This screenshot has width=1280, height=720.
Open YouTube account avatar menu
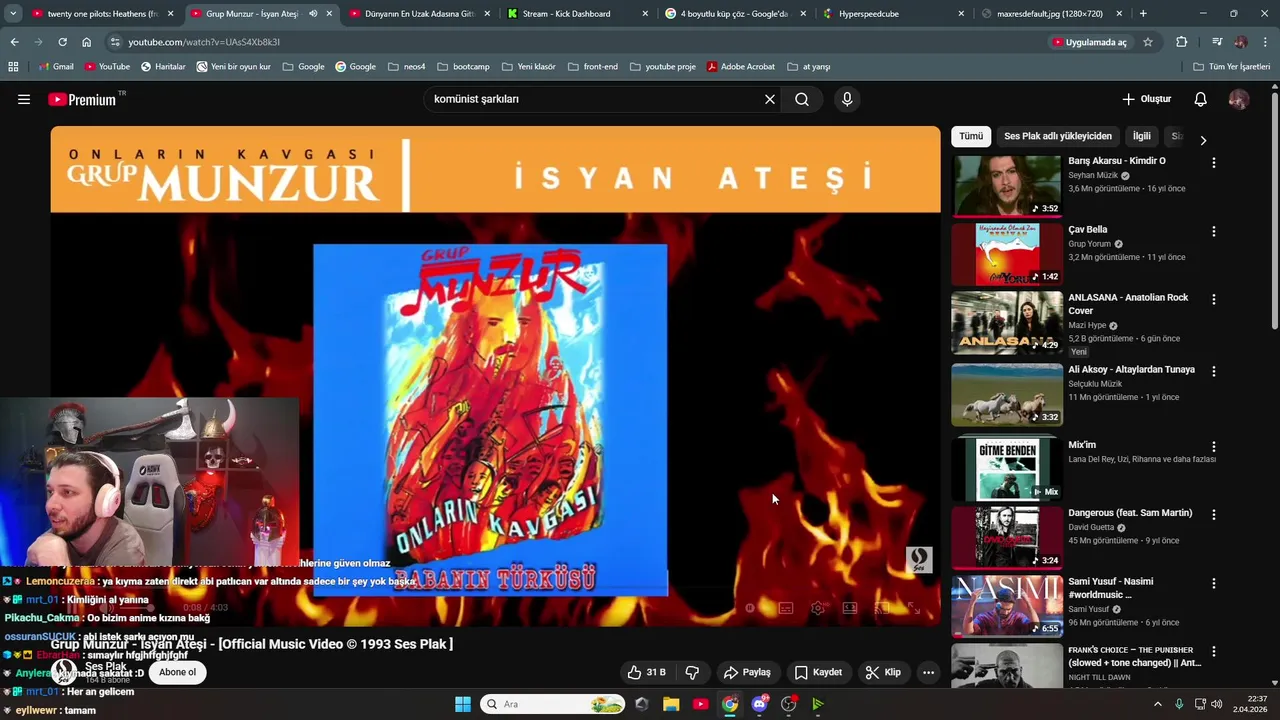coord(1239,99)
